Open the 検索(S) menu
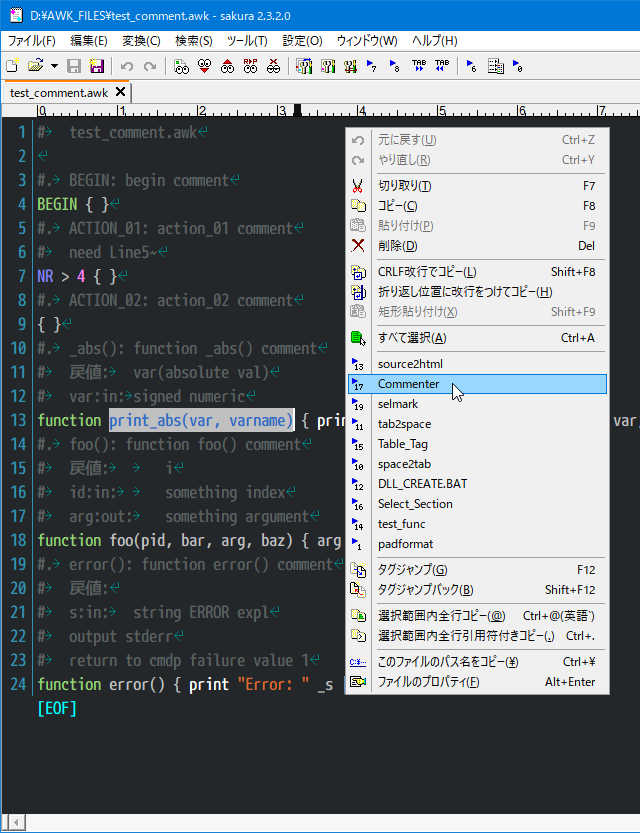 click(x=194, y=41)
